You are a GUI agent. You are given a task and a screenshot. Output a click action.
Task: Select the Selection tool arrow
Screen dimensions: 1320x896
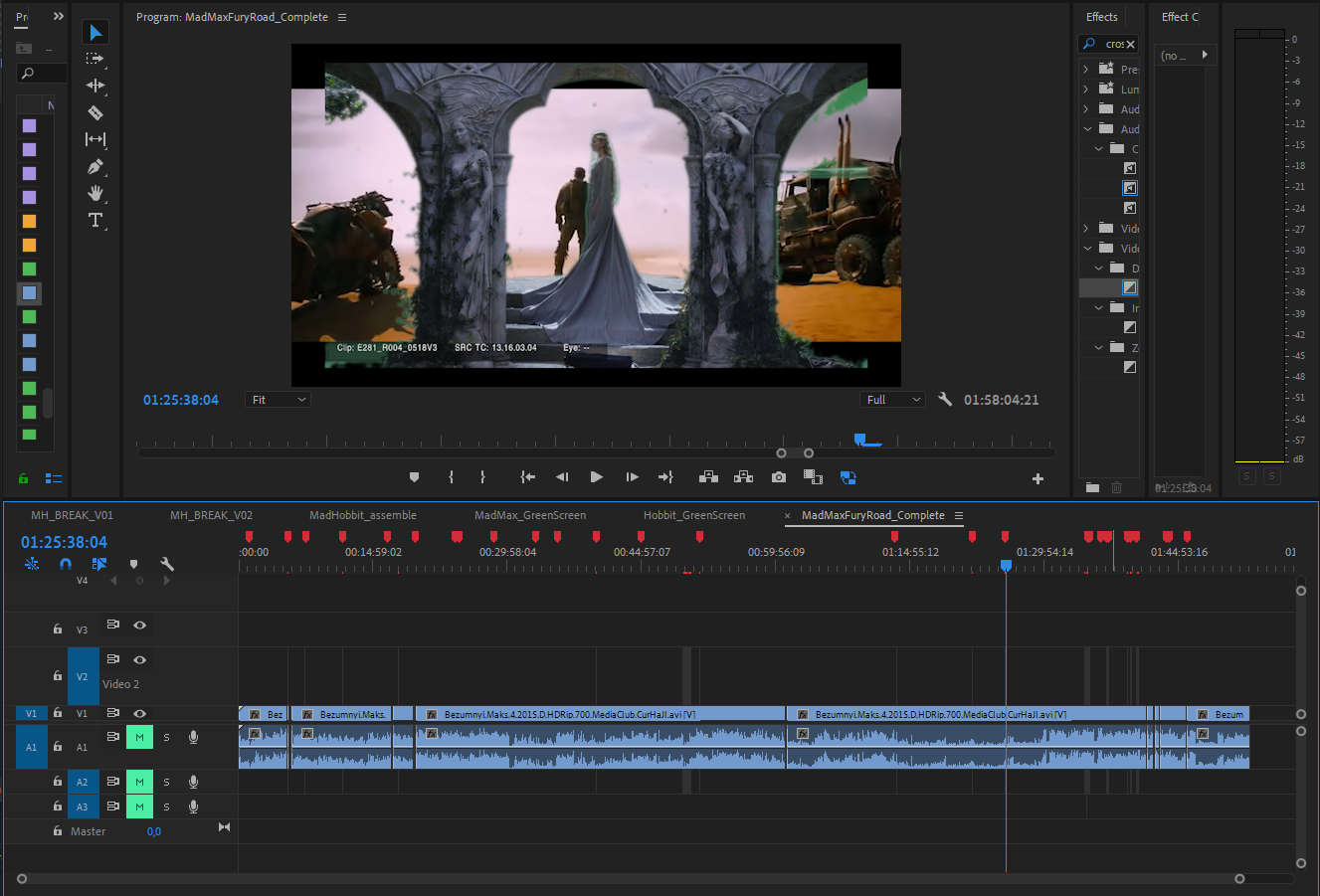(x=95, y=33)
